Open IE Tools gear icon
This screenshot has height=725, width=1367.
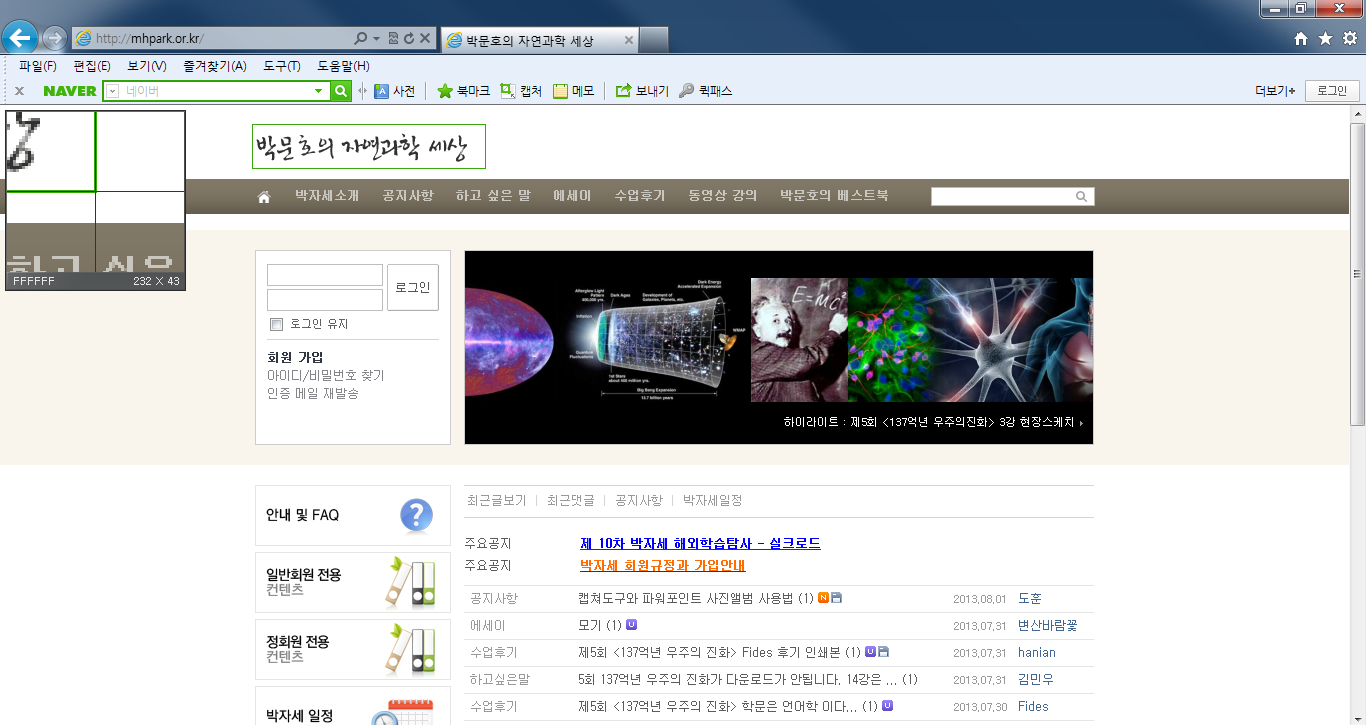click(1349, 39)
